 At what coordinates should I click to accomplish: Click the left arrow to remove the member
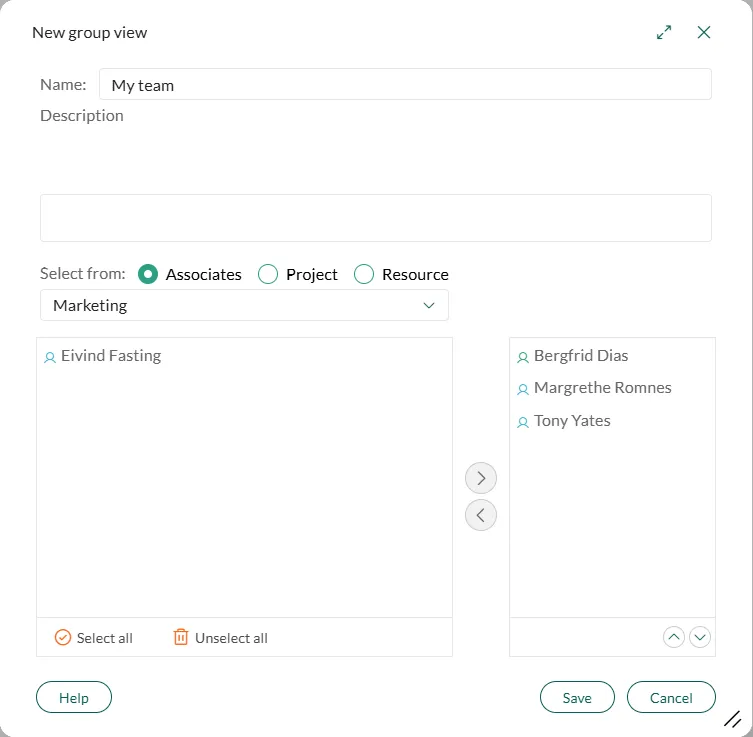coord(481,515)
